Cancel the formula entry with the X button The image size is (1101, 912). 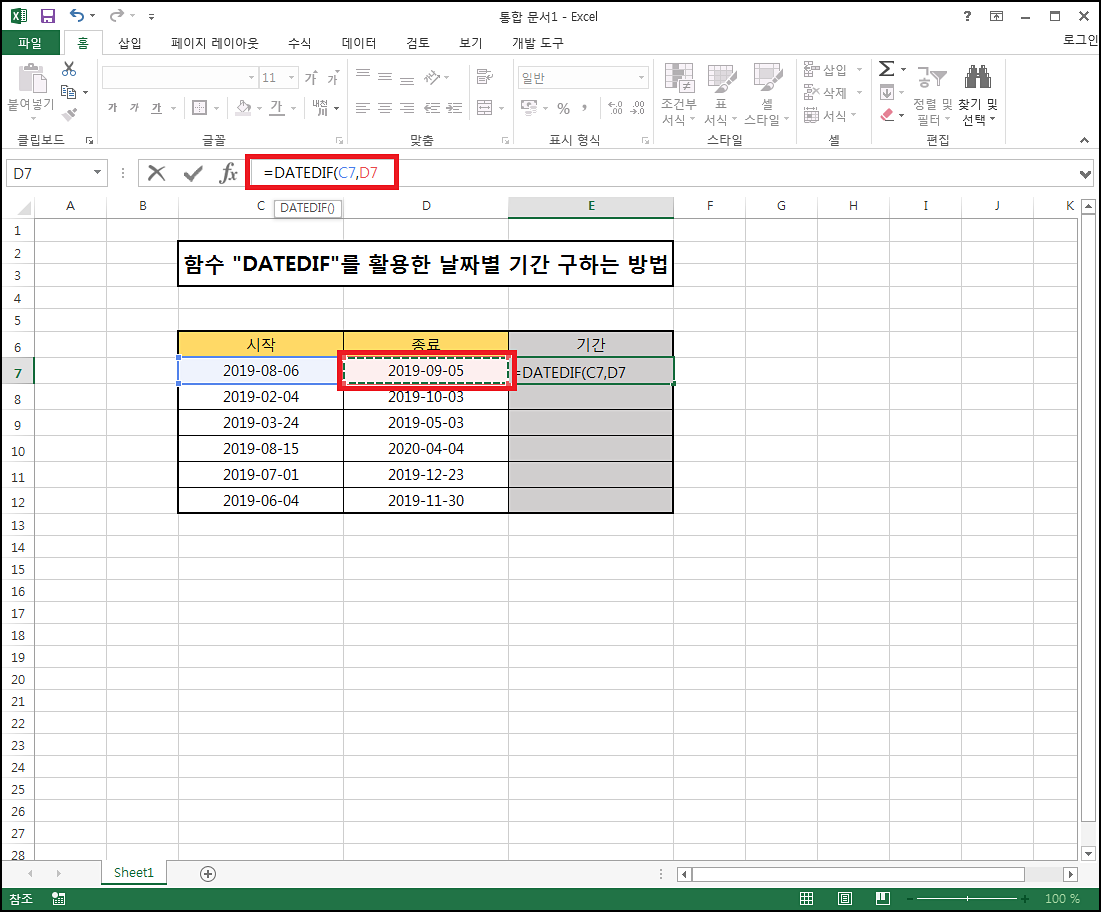pyautogui.click(x=157, y=173)
